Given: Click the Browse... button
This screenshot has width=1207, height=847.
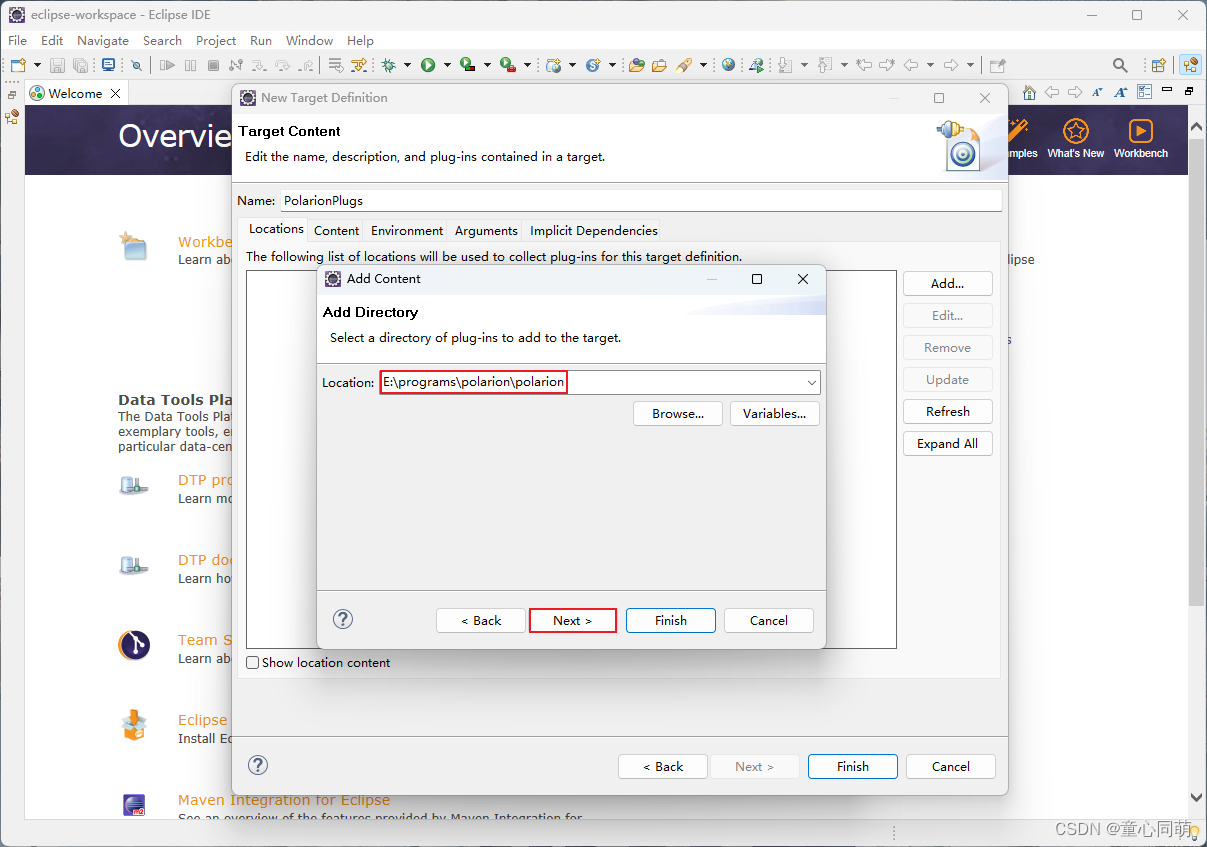Looking at the screenshot, I should point(678,413).
